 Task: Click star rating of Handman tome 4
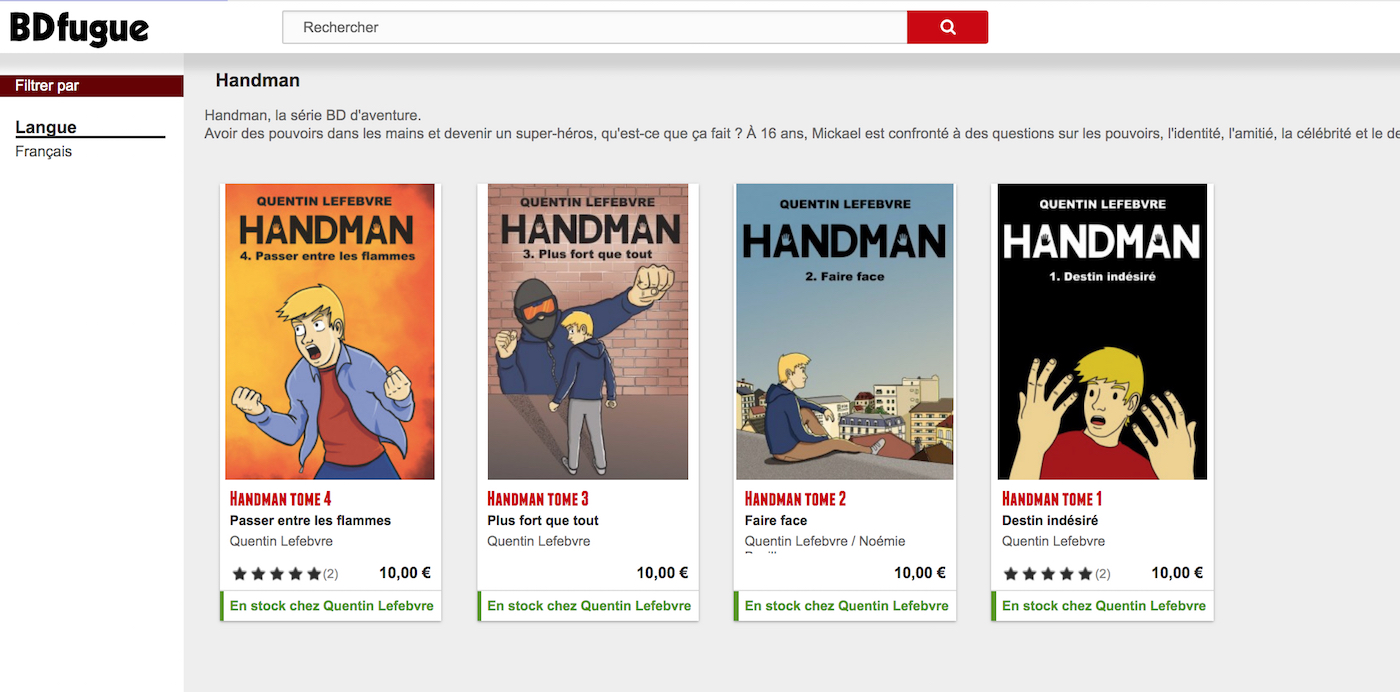pyautogui.click(x=277, y=574)
